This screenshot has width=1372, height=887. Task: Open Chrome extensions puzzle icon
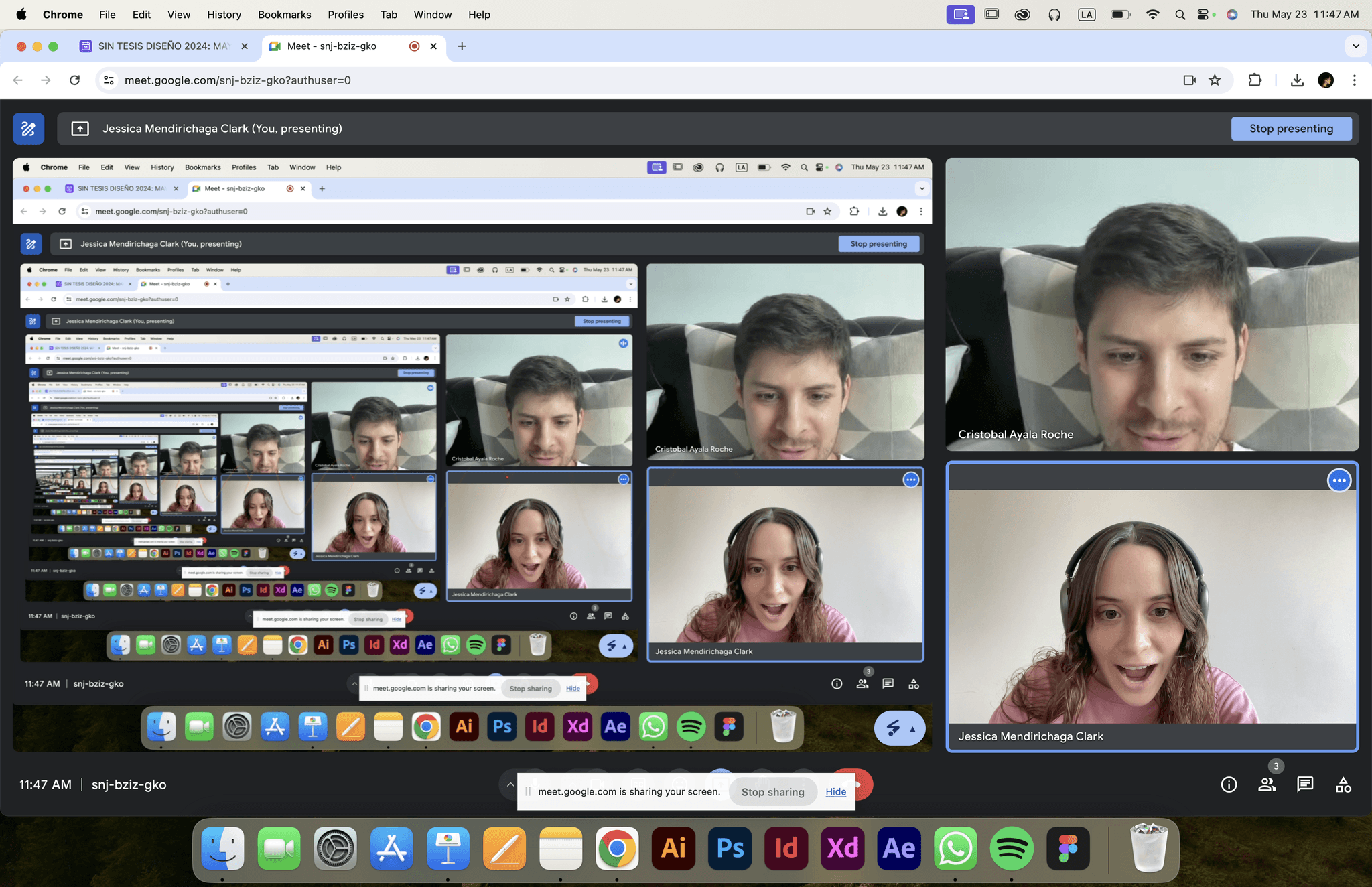click(x=1255, y=80)
